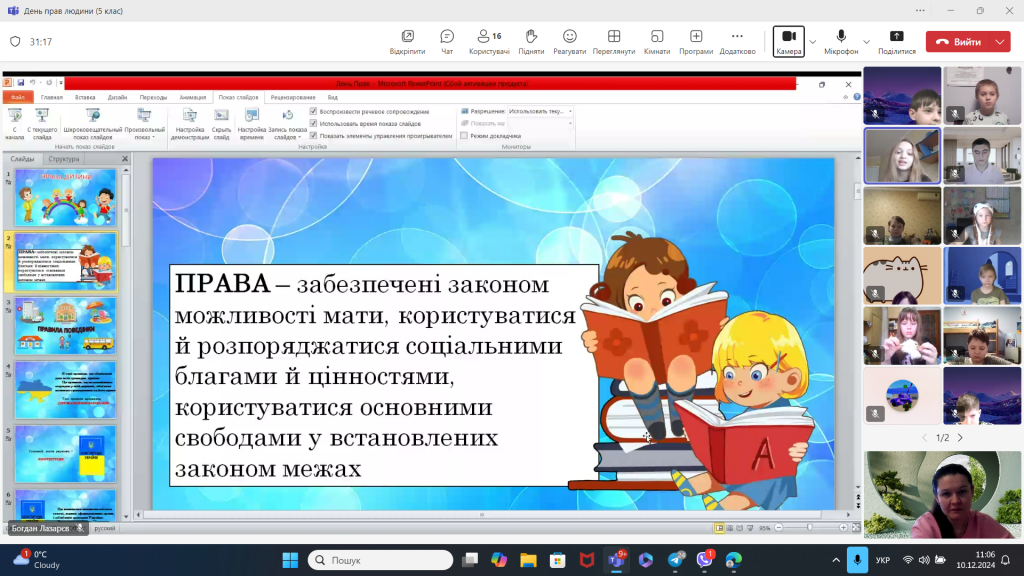
Task: Hide current slide with Скрыть слайд
Action: [x=220, y=124]
